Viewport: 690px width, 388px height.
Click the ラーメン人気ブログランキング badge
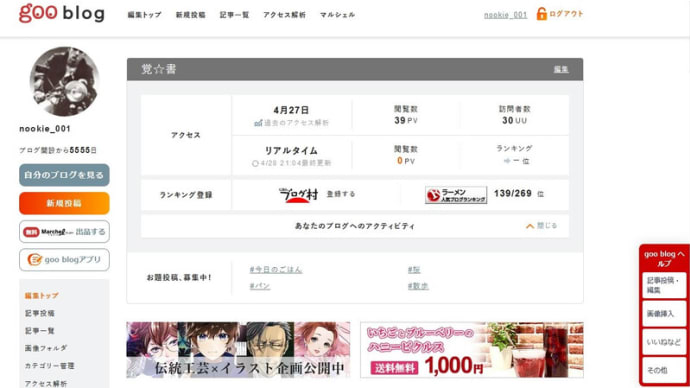456,195
